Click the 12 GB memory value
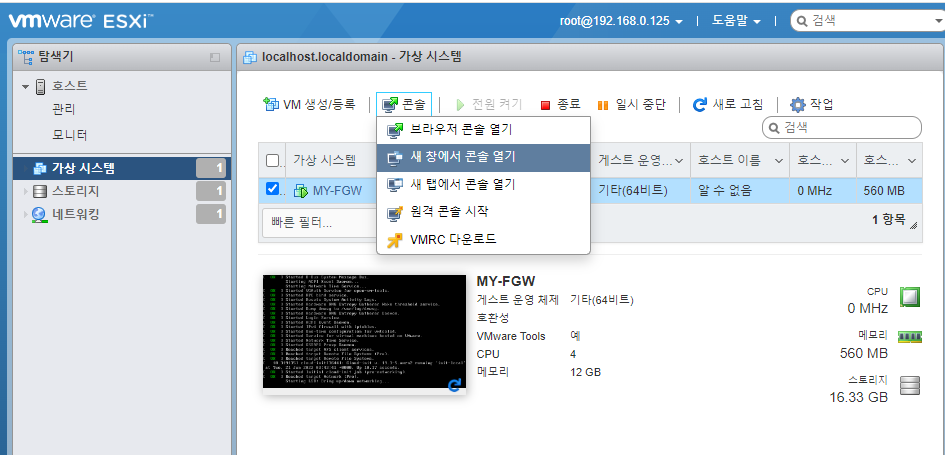Viewport: 945px width, 455px height. (x=585, y=372)
